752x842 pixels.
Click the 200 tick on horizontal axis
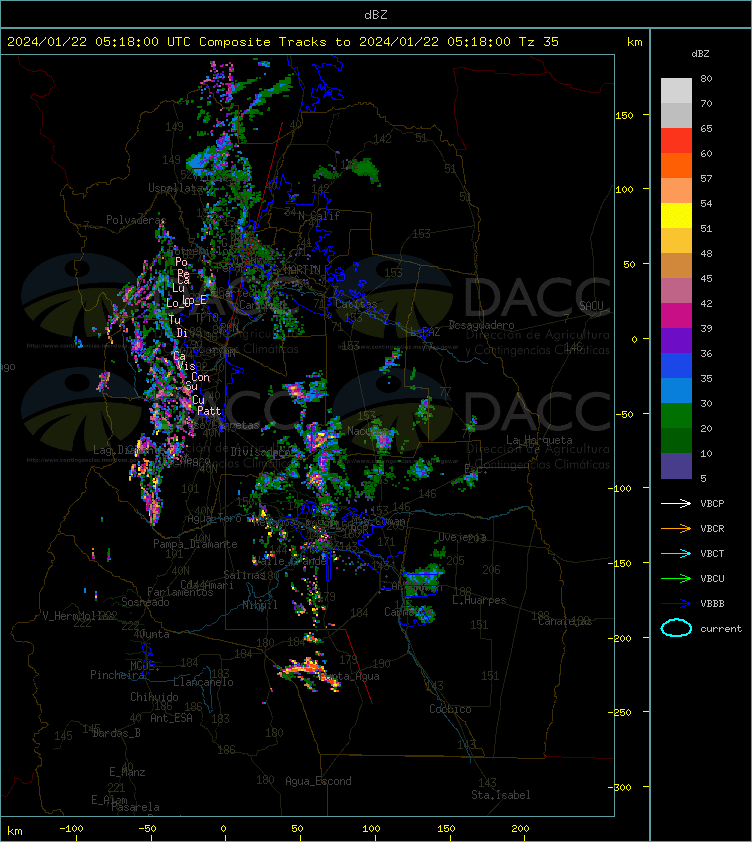(x=520, y=829)
